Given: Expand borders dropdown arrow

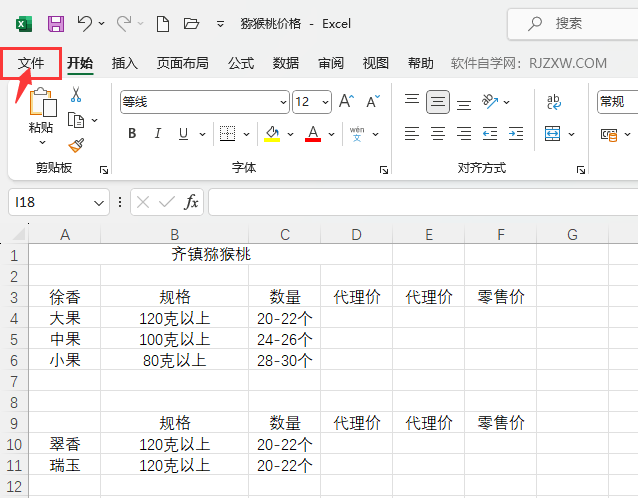Looking at the screenshot, I should (246, 134).
